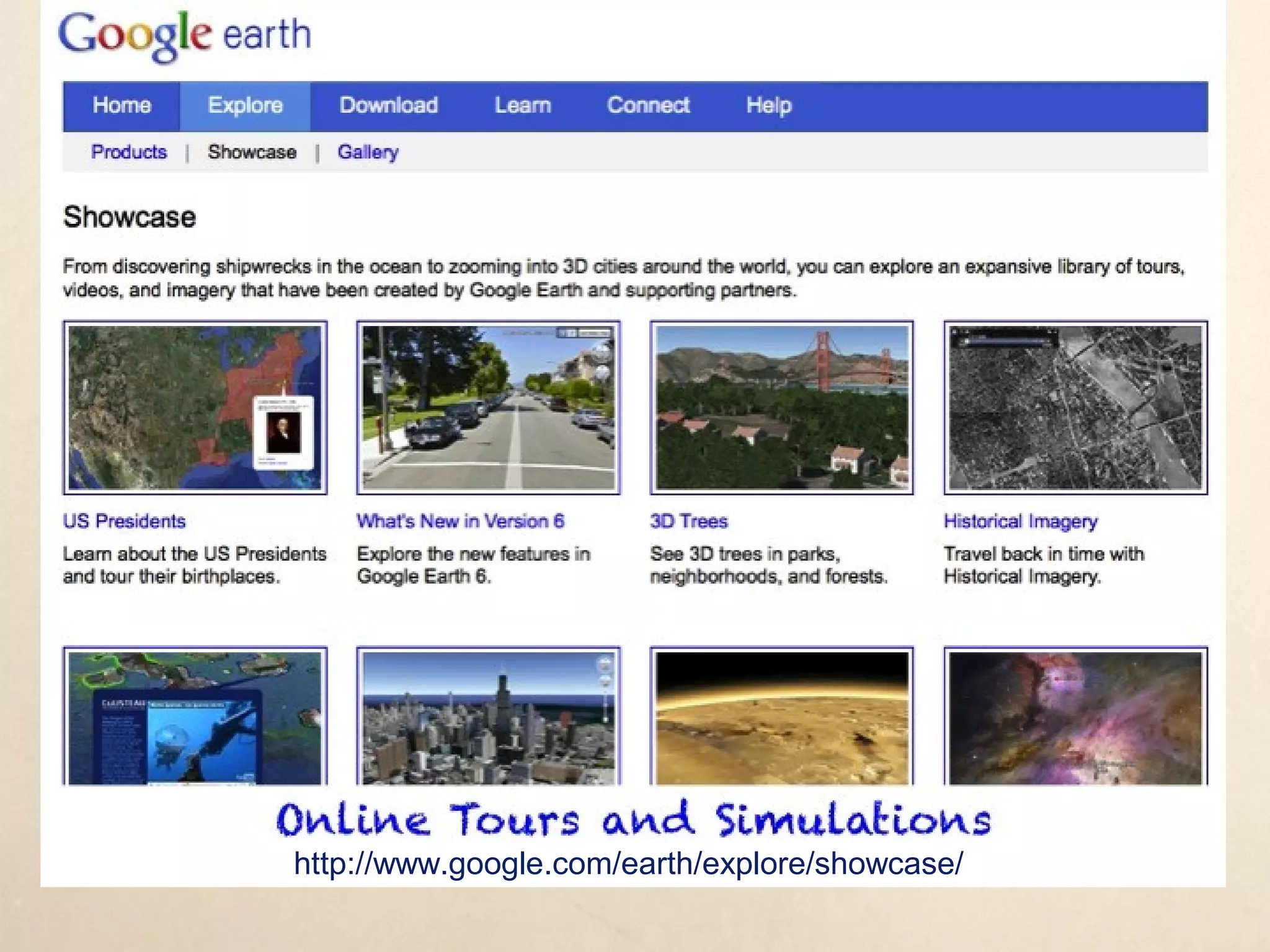
Task: Select the Showcase sub-navigation item
Action: click(252, 152)
